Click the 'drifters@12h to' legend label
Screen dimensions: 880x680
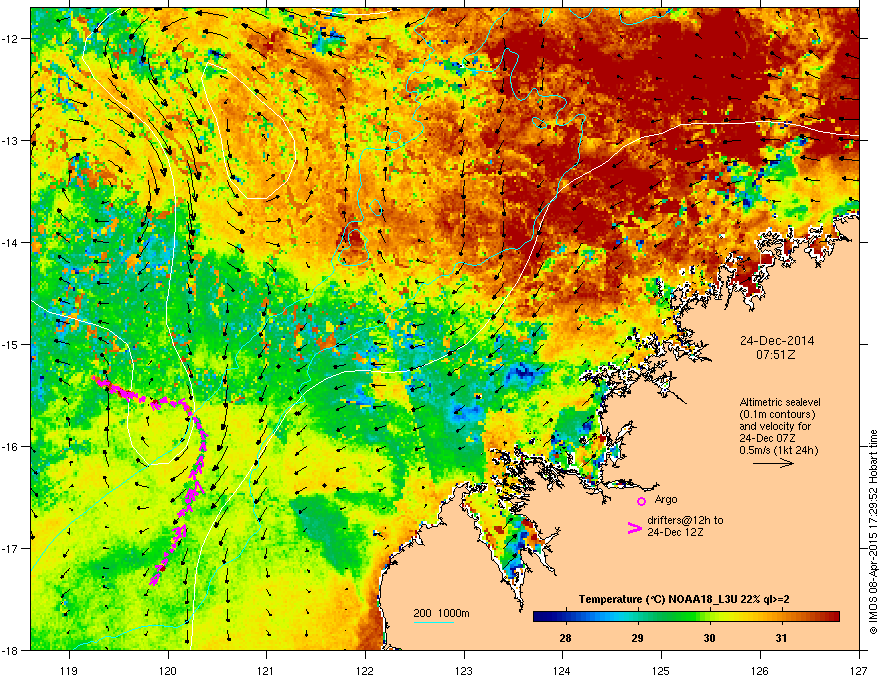coord(685,520)
